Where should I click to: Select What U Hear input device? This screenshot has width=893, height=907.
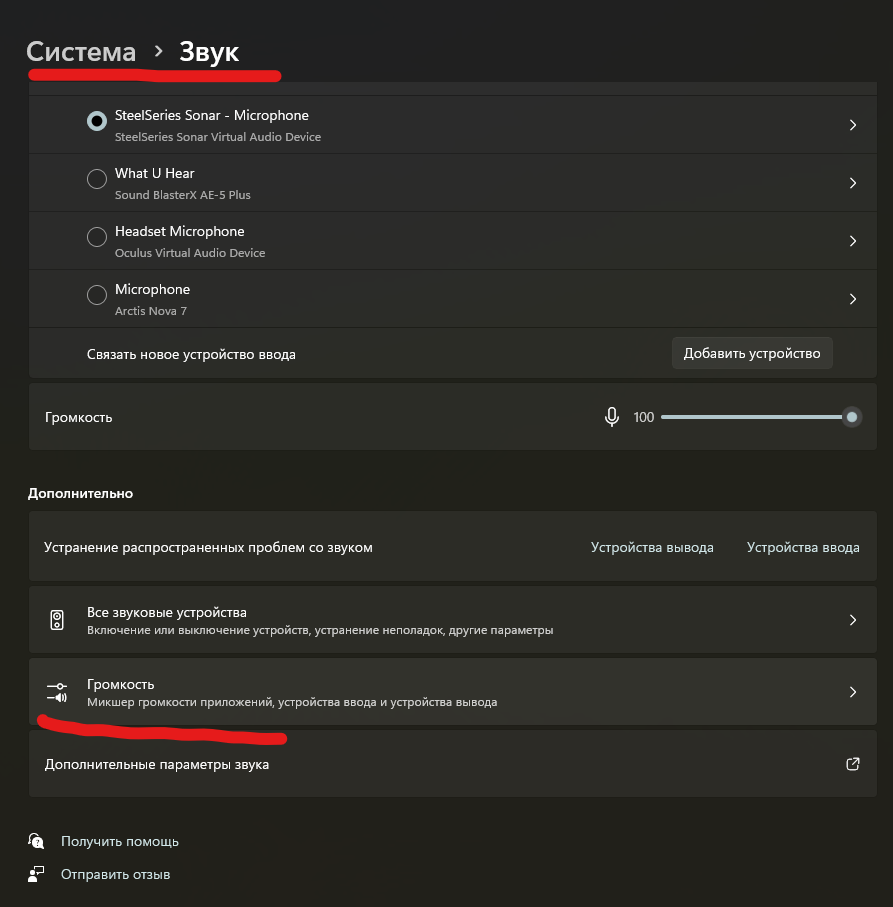click(x=97, y=180)
